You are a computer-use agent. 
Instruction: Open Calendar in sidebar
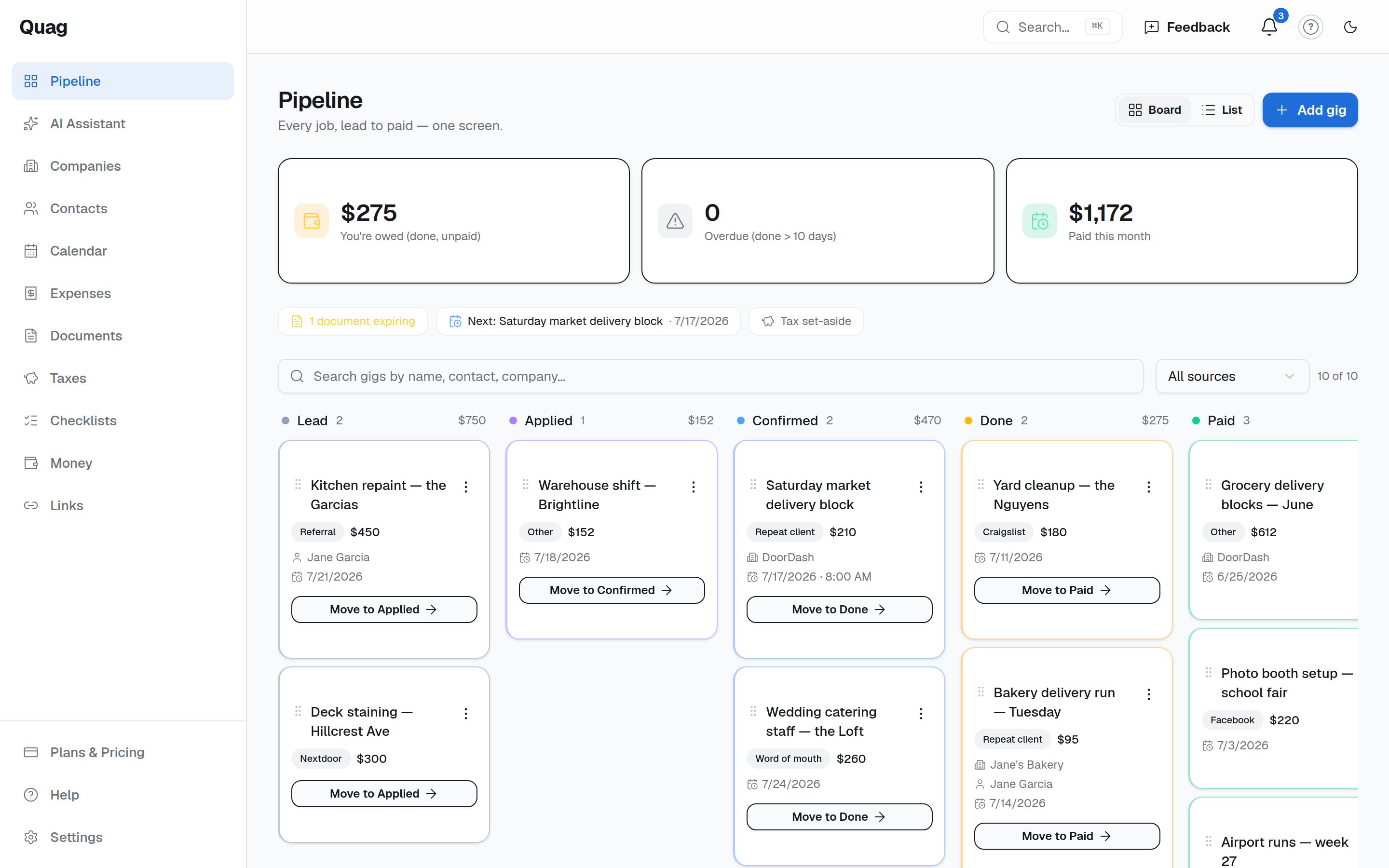(x=123, y=251)
